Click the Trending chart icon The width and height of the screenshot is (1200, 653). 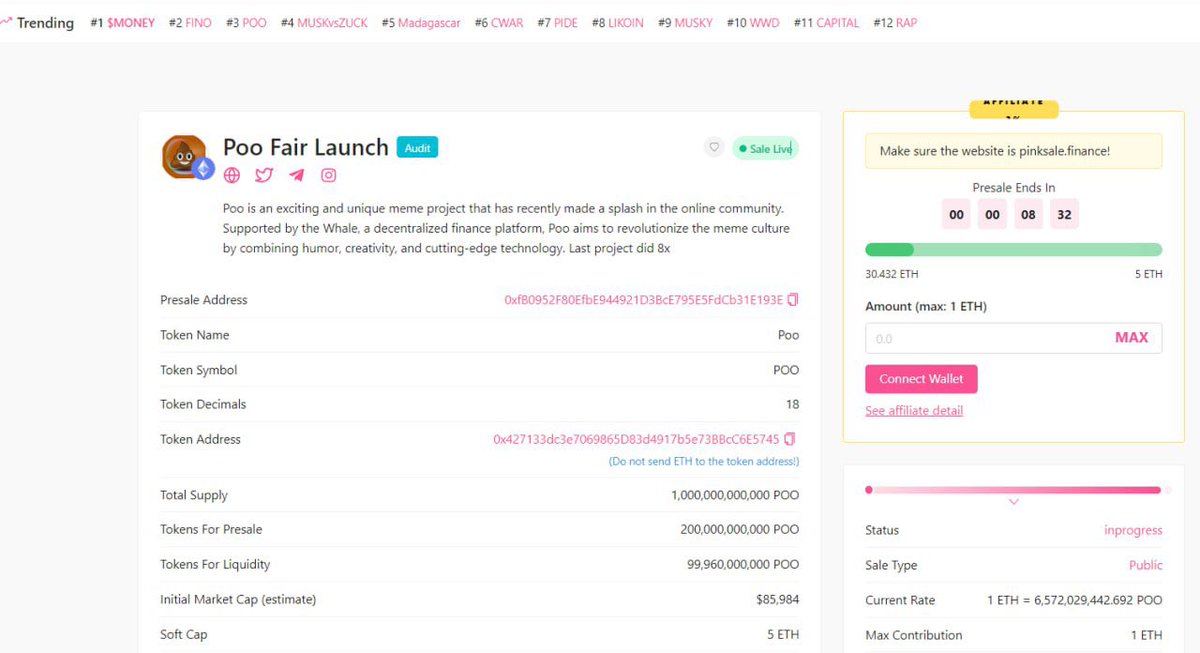pyautogui.click(x=6, y=22)
